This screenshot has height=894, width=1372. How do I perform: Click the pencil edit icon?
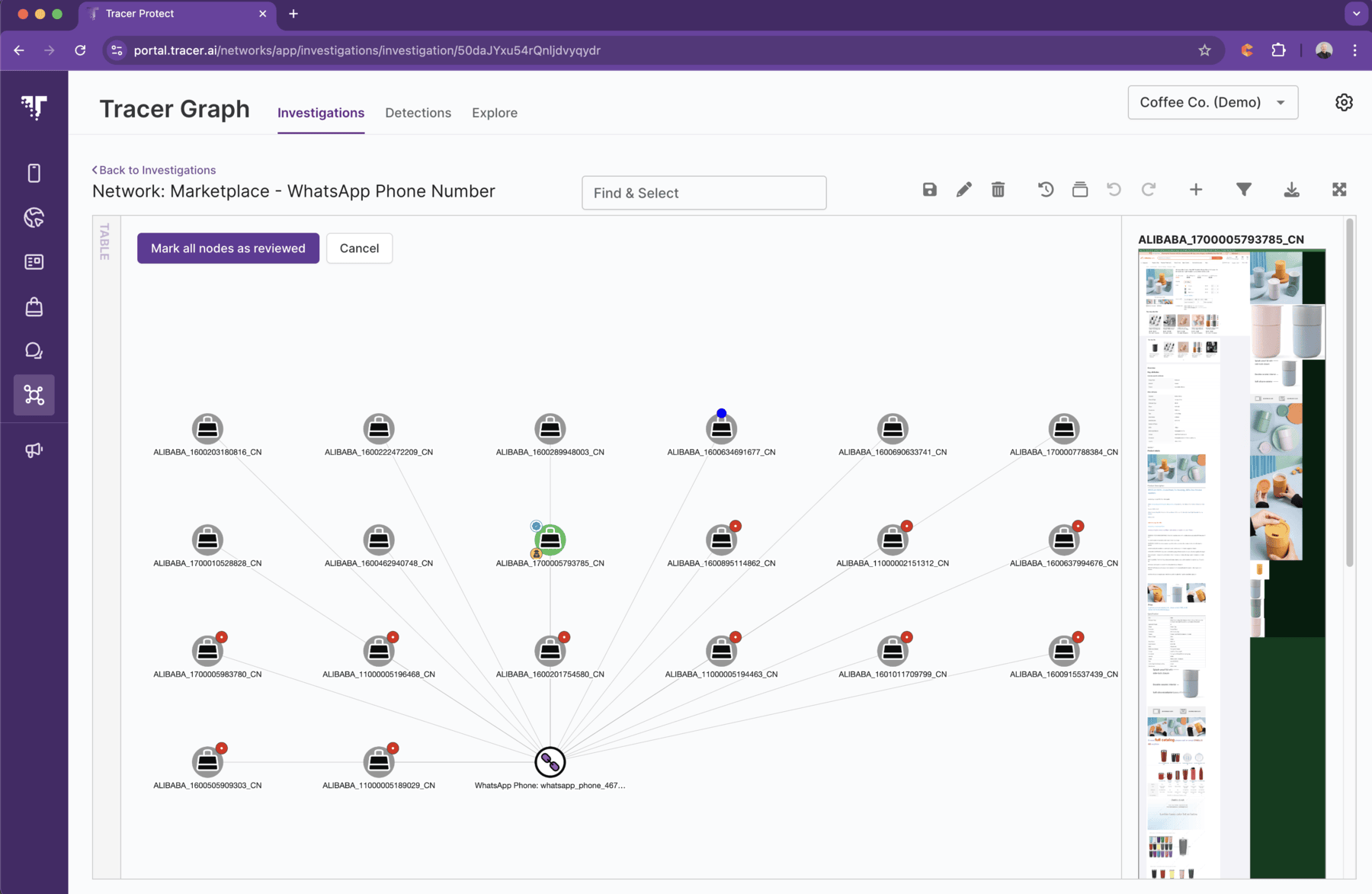tap(963, 190)
